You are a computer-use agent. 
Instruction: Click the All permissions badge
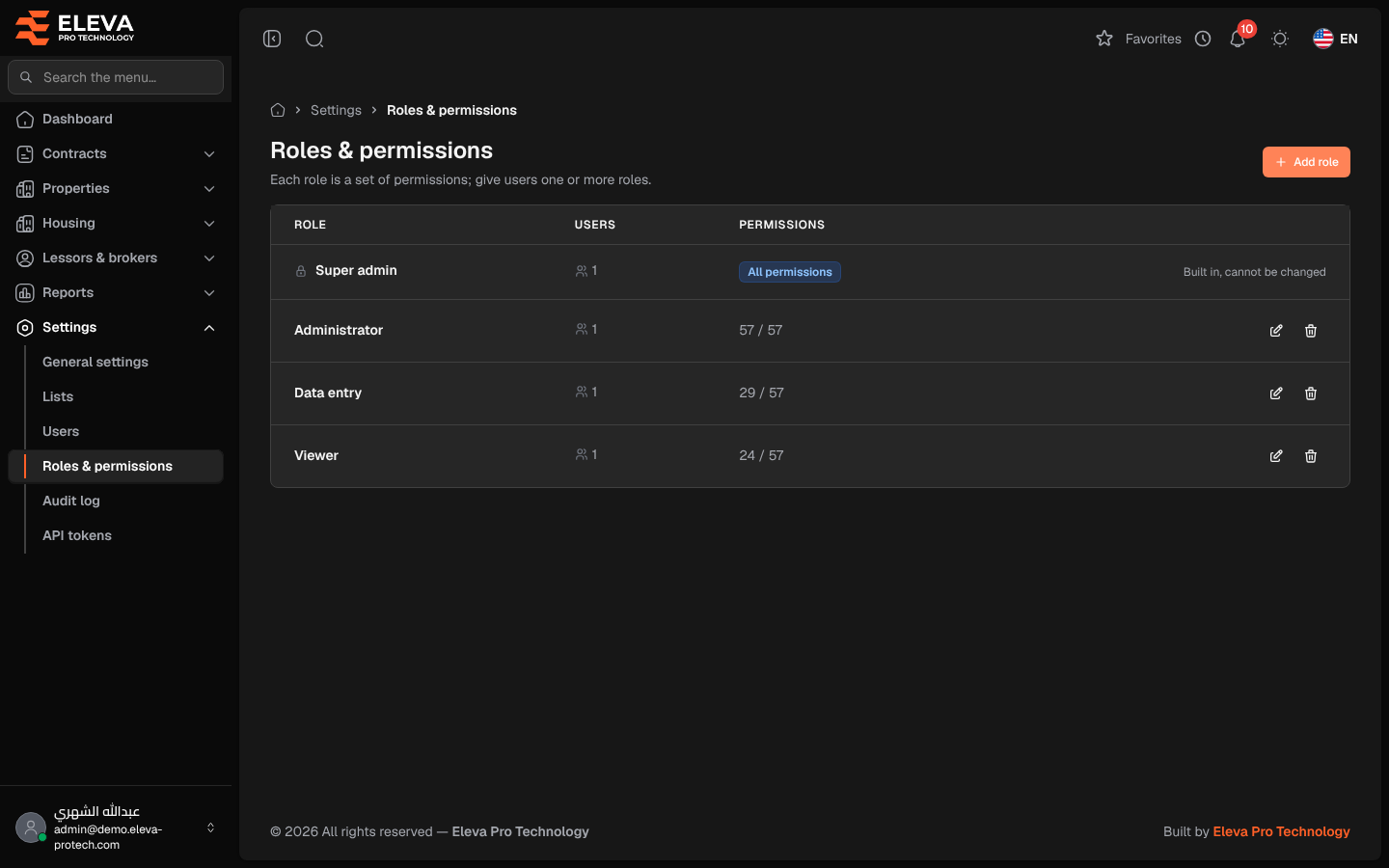tap(790, 272)
